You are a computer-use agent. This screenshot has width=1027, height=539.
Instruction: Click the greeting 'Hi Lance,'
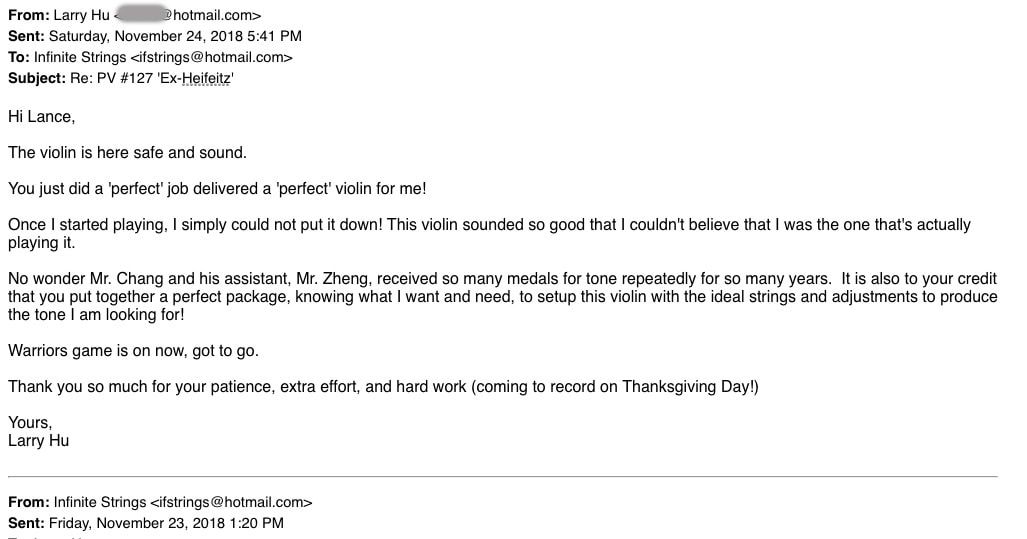coord(41,116)
